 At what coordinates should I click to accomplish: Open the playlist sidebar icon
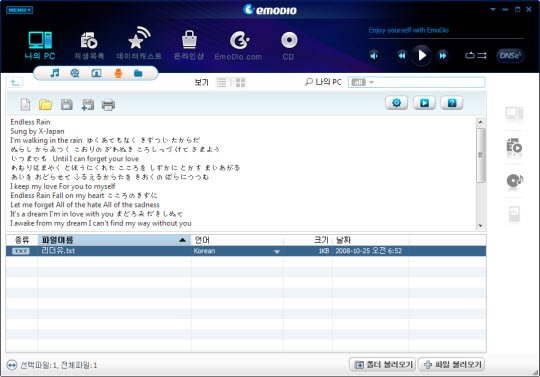(x=514, y=146)
